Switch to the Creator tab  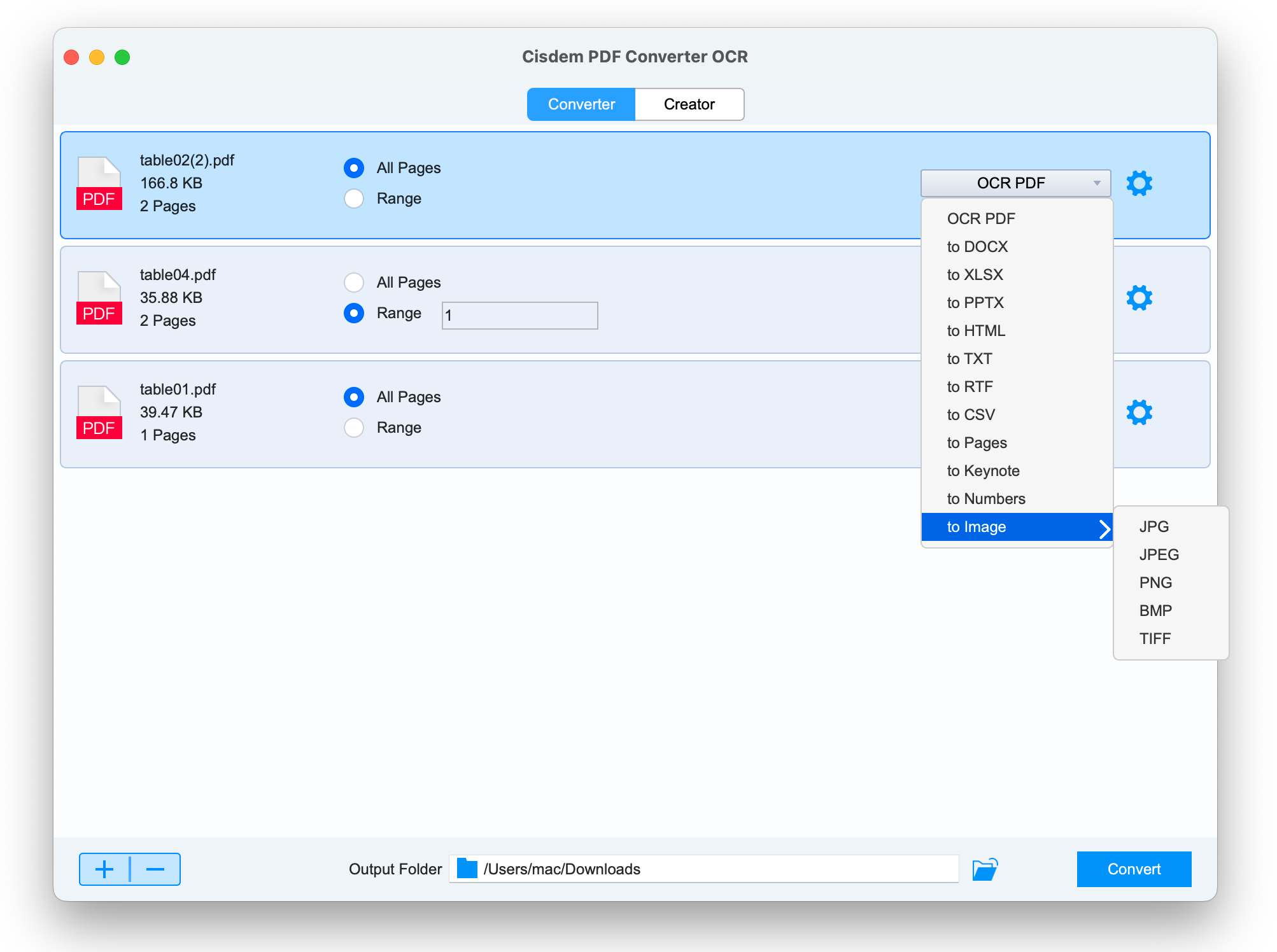click(x=689, y=104)
